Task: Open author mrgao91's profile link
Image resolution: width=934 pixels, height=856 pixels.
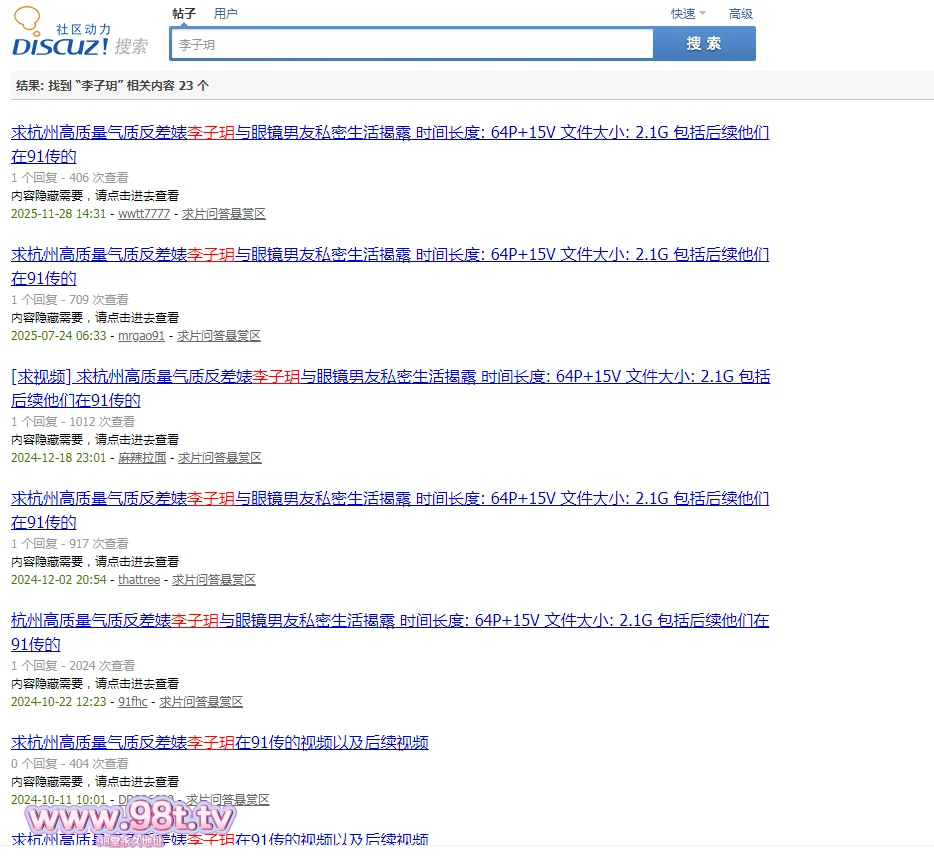Action: 141,336
